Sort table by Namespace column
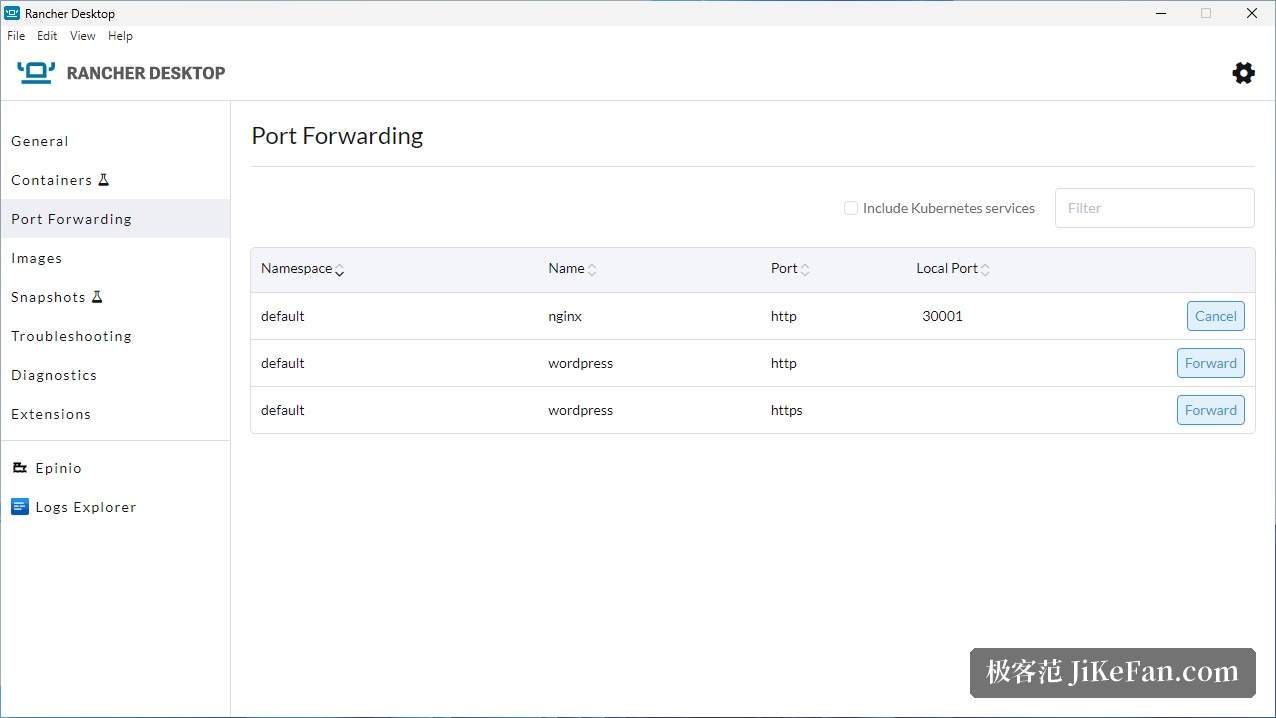1276x718 pixels. [x=302, y=269]
